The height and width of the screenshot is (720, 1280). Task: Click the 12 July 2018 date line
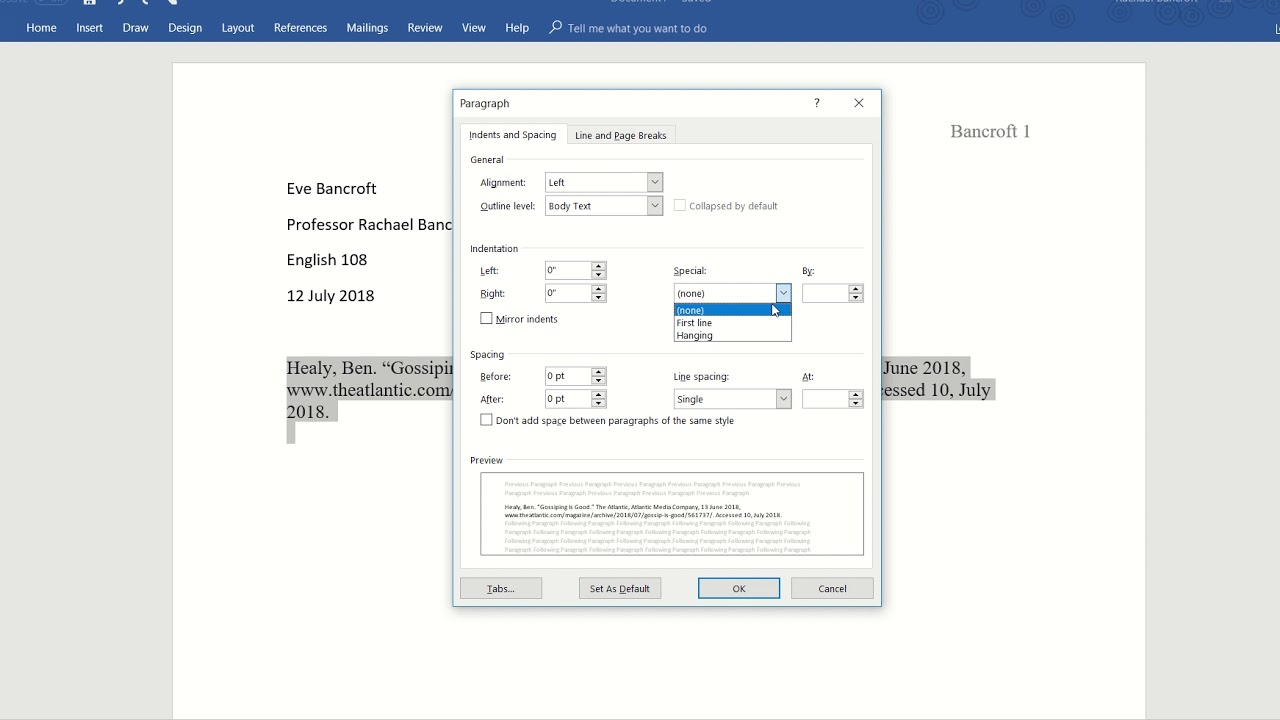331,296
